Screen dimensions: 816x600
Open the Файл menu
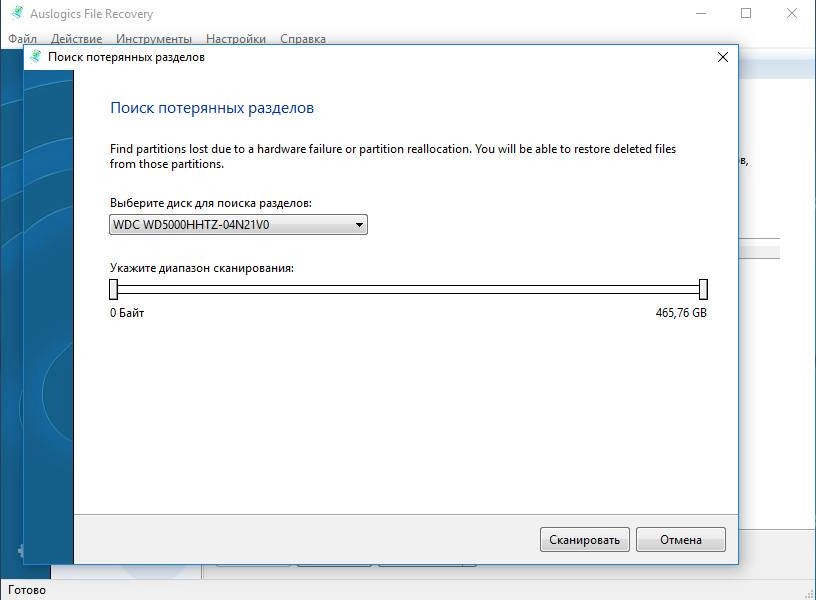[22, 39]
